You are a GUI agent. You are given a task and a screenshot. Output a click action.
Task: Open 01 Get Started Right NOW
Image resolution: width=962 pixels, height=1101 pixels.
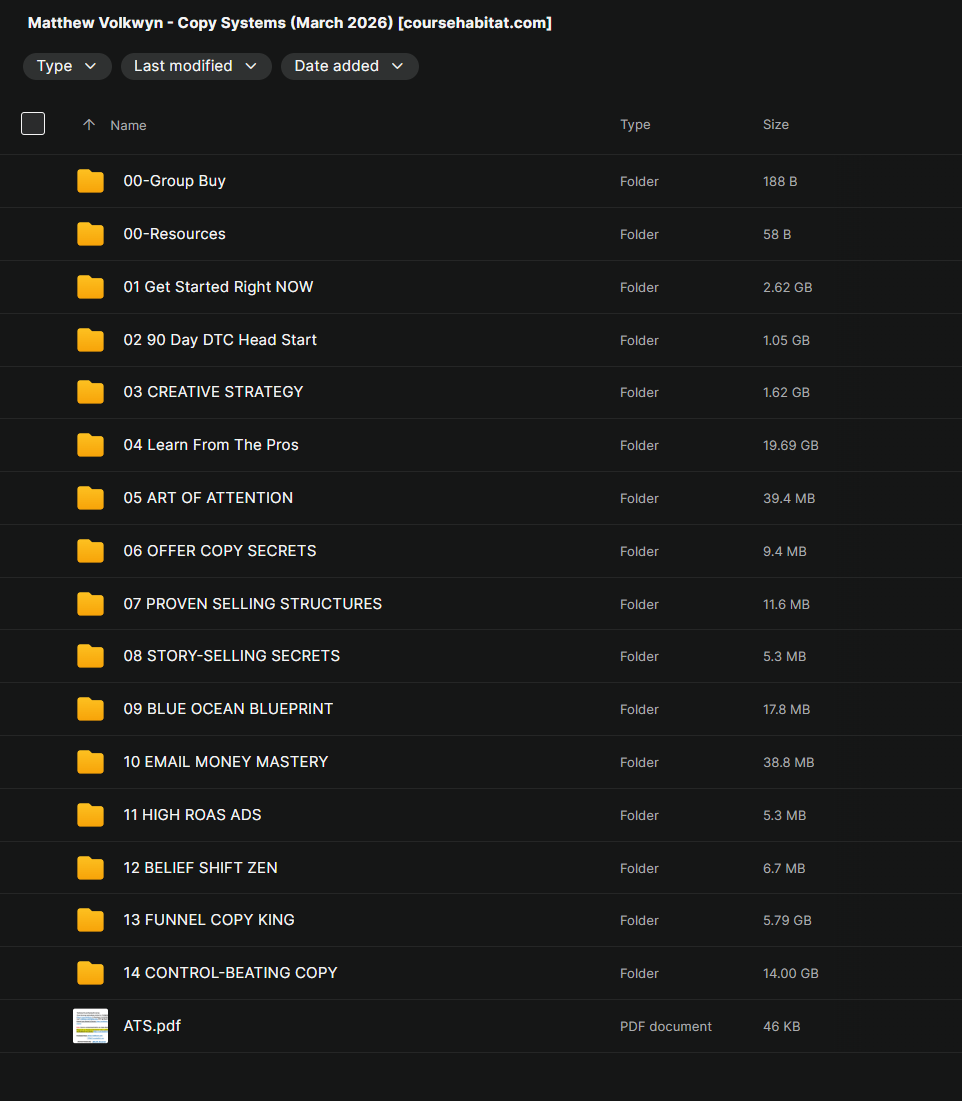[218, 287]
